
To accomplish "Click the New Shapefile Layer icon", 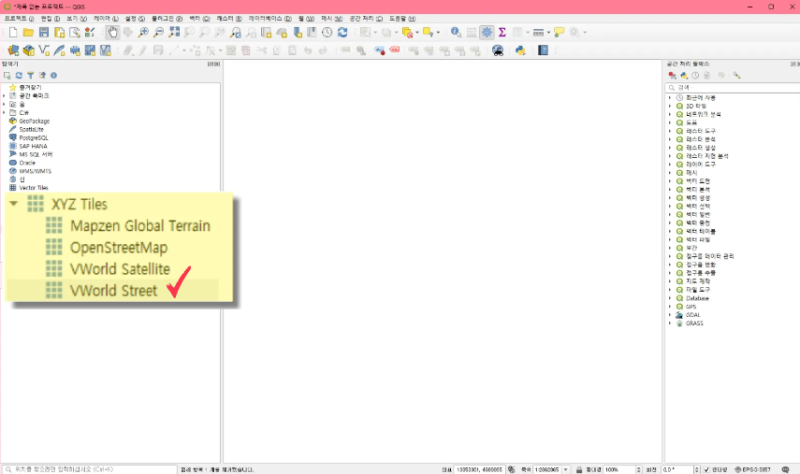I will coord(44,51).
